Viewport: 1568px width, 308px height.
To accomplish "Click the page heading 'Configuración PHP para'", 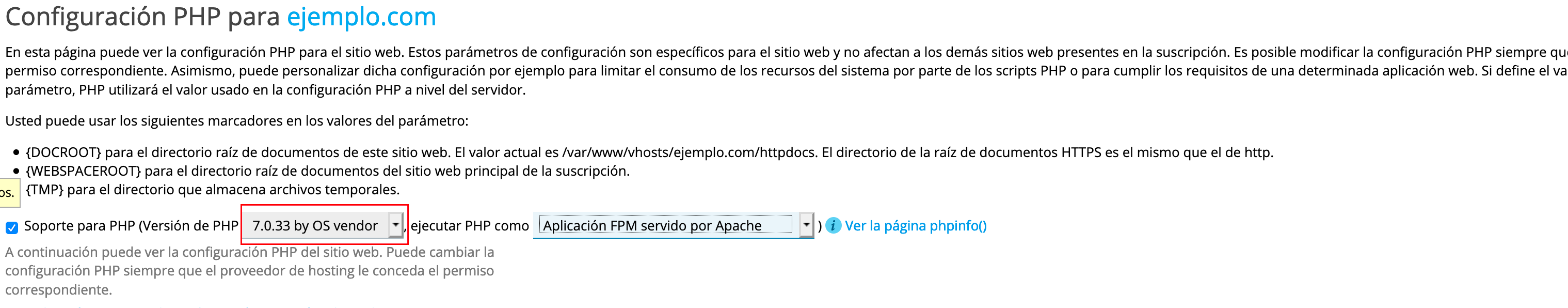I will click(x=140, y=17).
